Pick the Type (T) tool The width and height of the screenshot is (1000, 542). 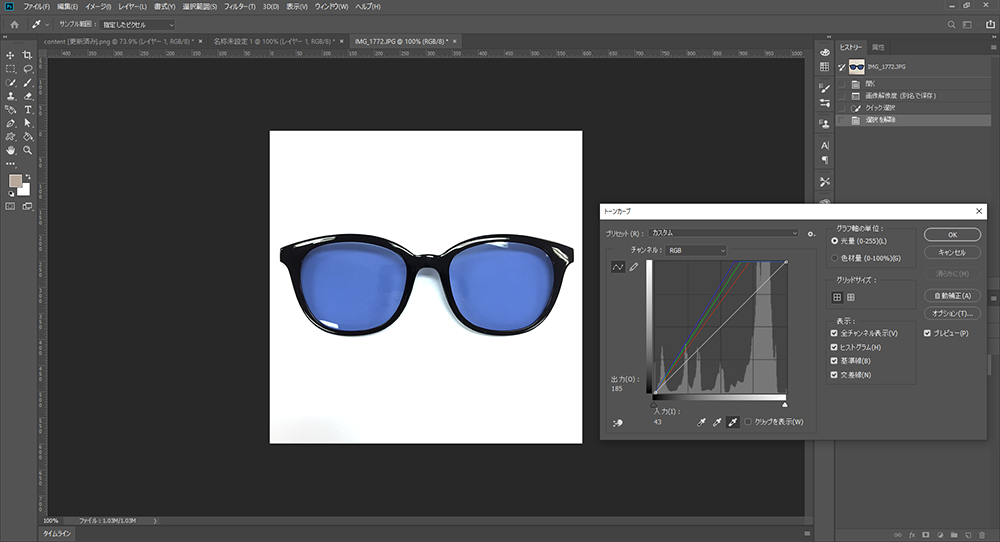click(x=28, y=109)
